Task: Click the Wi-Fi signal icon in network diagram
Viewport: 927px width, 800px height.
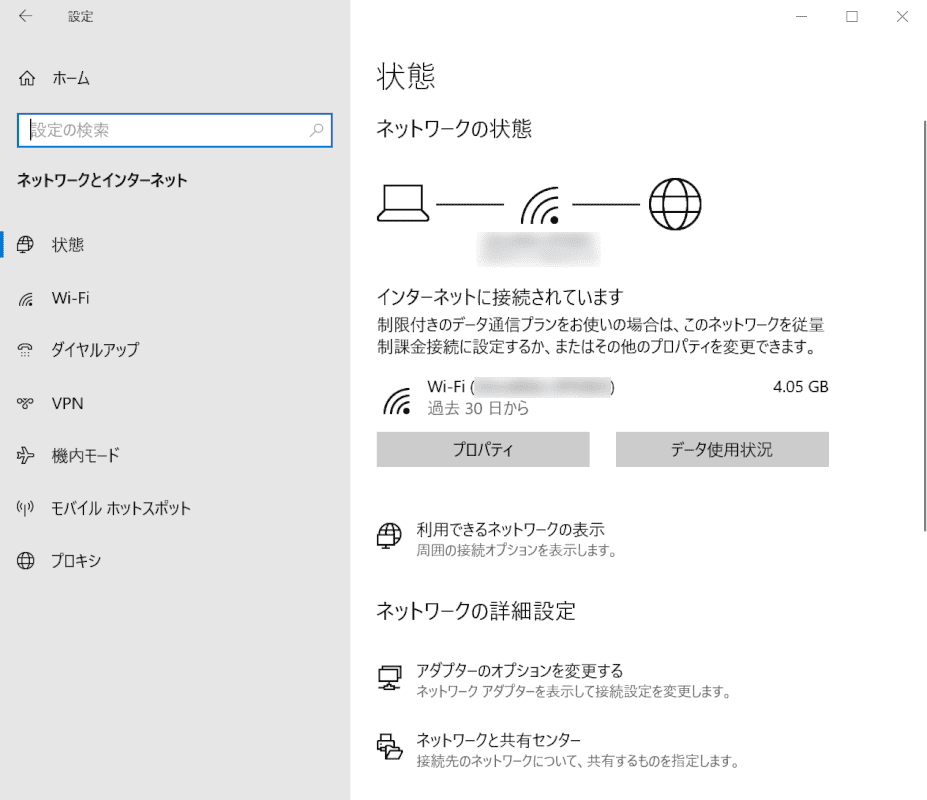Action: (540, 206)
